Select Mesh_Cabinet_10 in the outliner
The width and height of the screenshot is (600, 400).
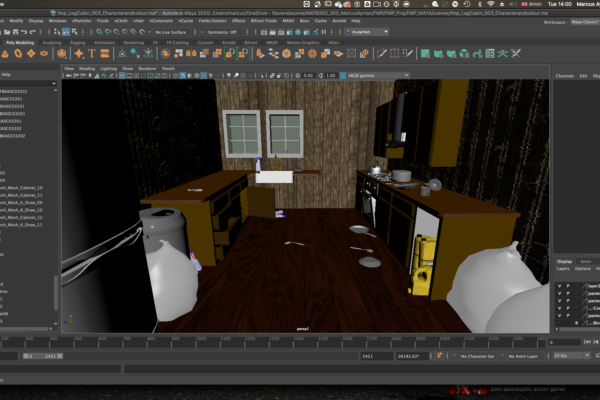click(21, 188)
